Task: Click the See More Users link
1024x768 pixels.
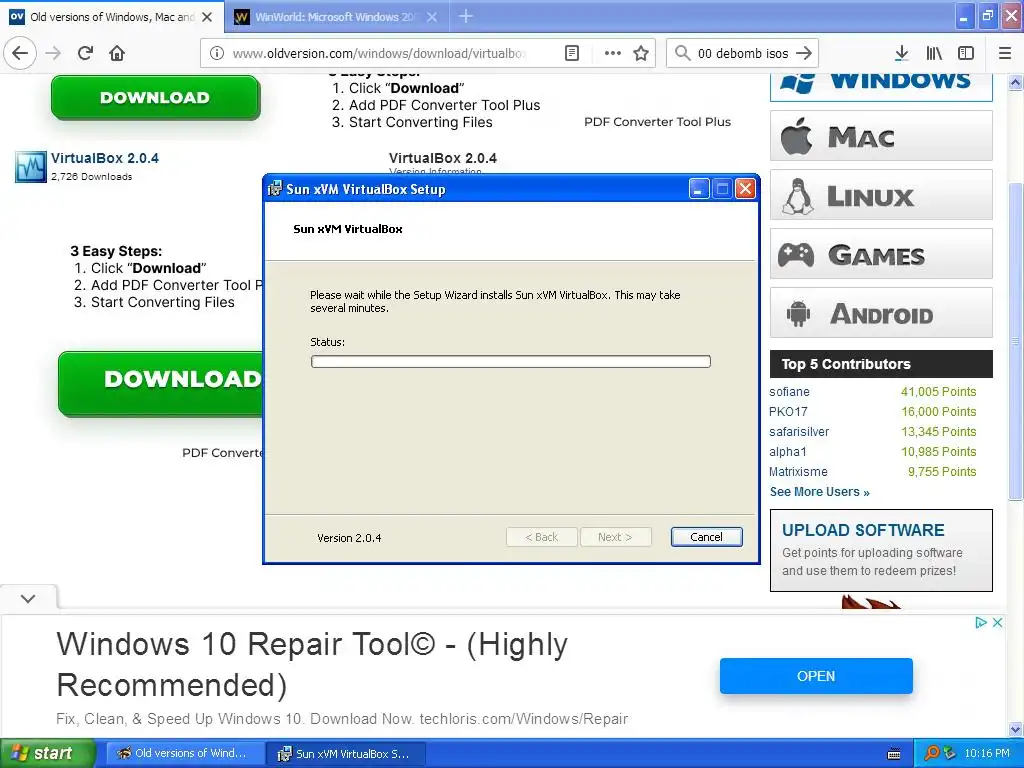Action: (820, 492)
